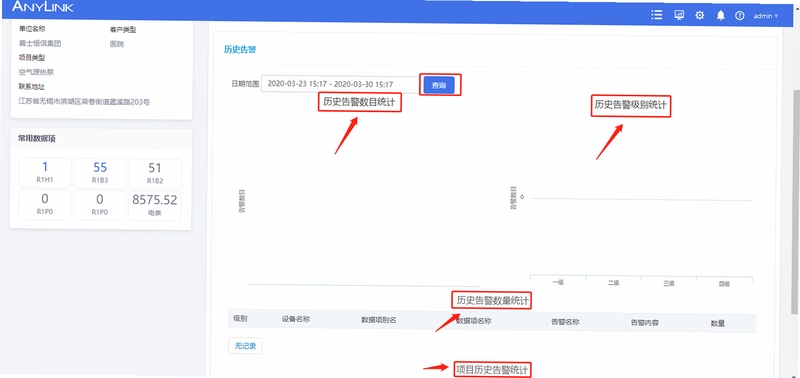Click the 三级 axis label in chart
This screenshot has height=378, width=800.
pyautogui.click(x=669, y=283)
